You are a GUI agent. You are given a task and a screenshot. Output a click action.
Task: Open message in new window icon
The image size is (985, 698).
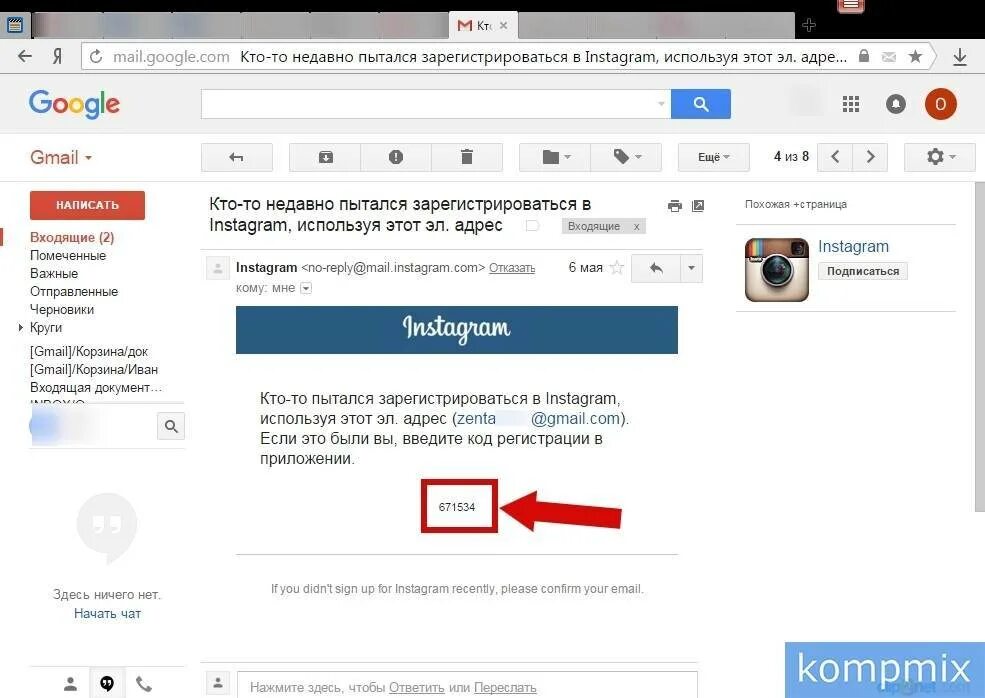[698, 206]
